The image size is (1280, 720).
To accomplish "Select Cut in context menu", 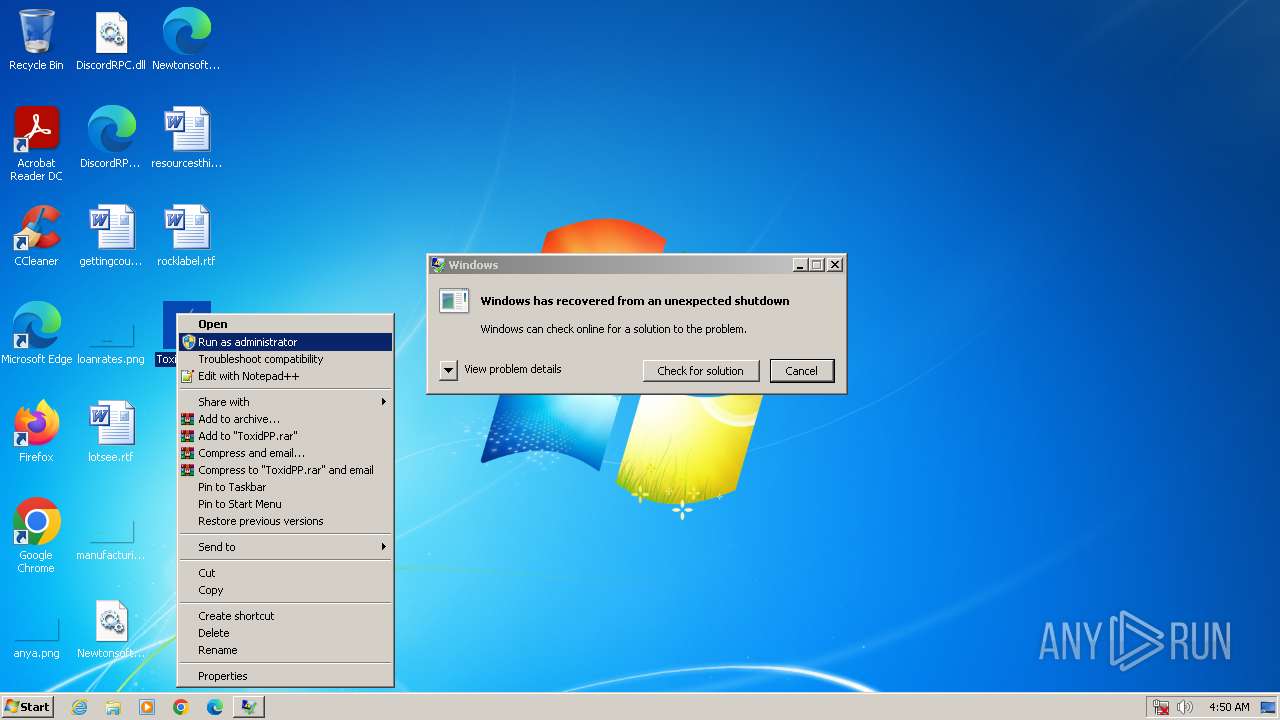I will pos(285,573).
